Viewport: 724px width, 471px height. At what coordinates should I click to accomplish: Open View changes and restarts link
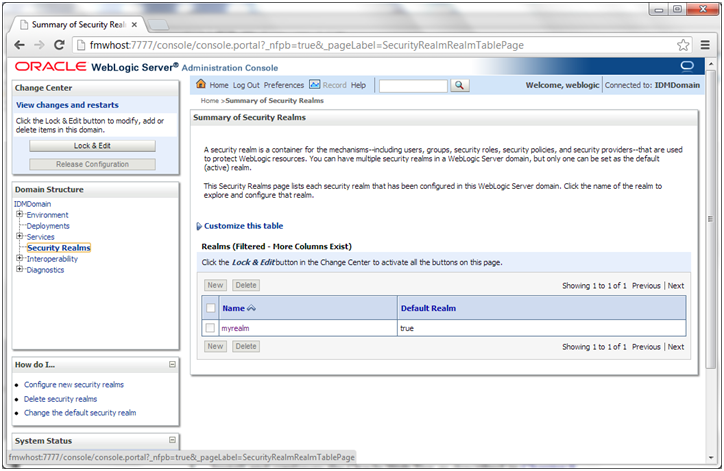click(67, 105)
